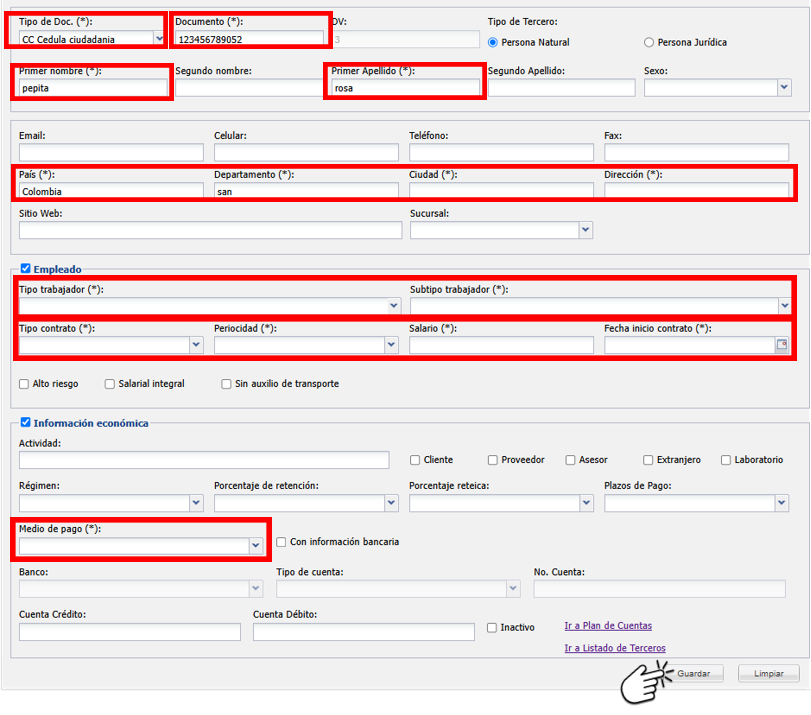Image resolution: width=811 pixels, height=715 pixels.
Task: Focus the Cuenta Crédito field
Action: point(130,632)
